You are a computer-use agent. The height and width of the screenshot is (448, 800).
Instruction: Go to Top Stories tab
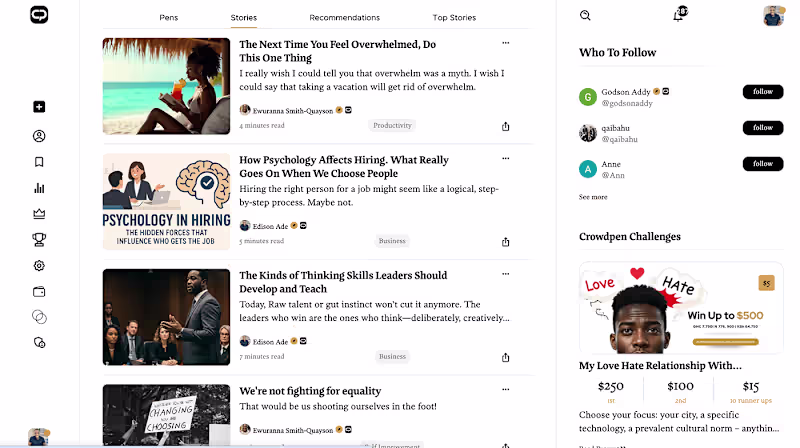[x=454, y=17]
